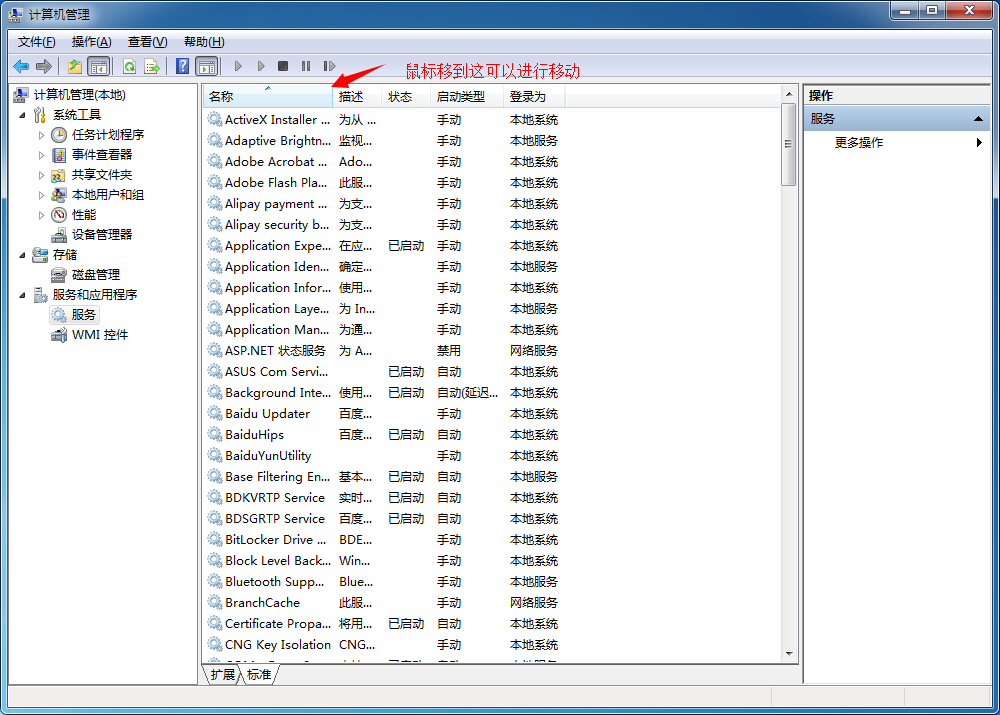Open Help via the question mark icon
The height and width of the screenshot is (715, 1000).
pos(182,66)
